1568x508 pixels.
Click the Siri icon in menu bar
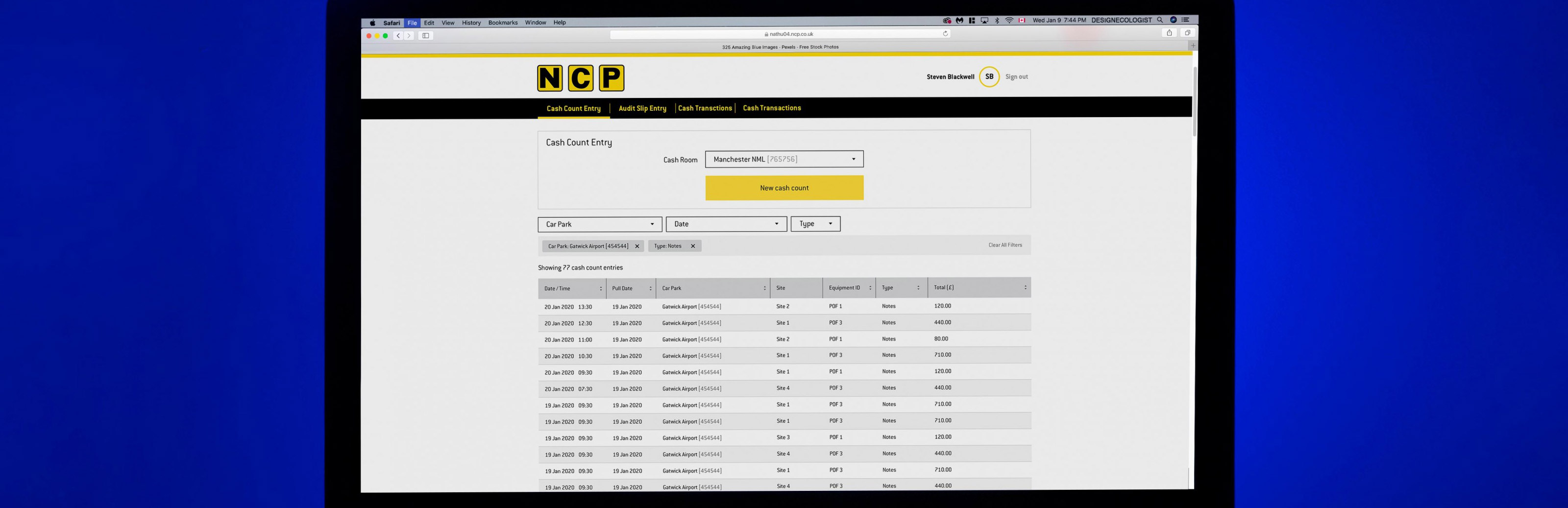(x=1173, y=20)
